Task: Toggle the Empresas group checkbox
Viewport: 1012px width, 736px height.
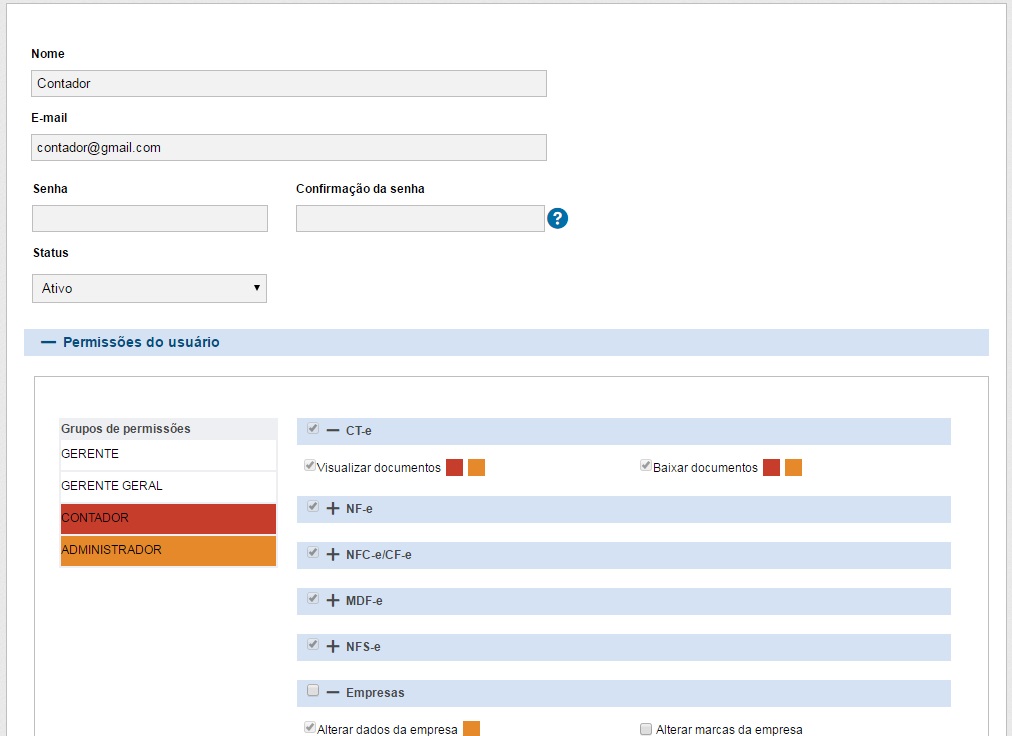Action: (x=313, y=691)
